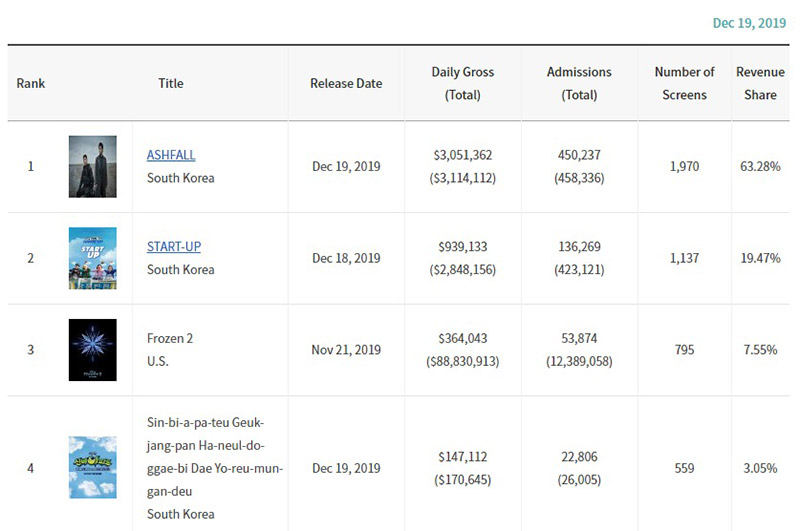Click the 19.47% revenue share cell
The image size is (800, 531).
(x=760, y=258)
